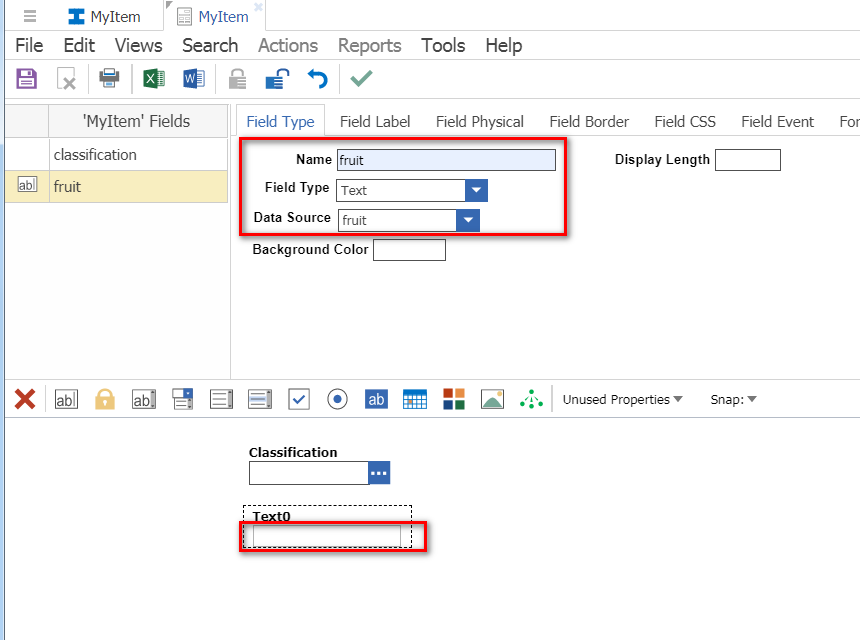This screenshot has width=860, height=640.
Task: Click the Save floppy disk icon
Action: pyautogui.click(x=26, y=79)
